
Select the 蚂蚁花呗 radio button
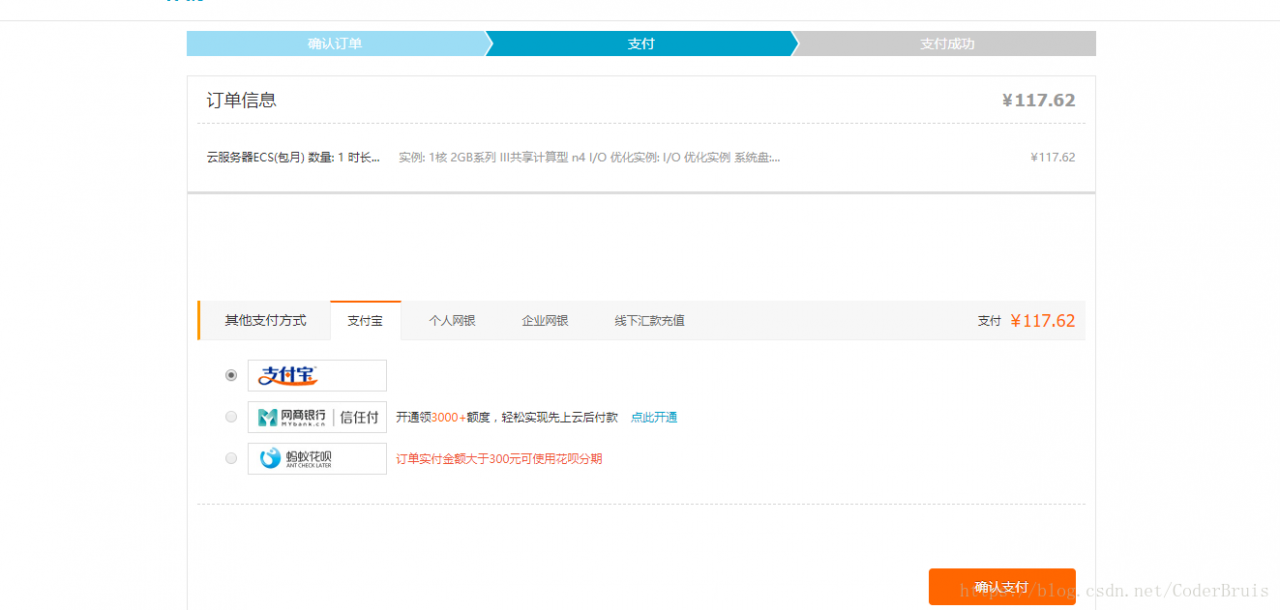pos(231,458)
